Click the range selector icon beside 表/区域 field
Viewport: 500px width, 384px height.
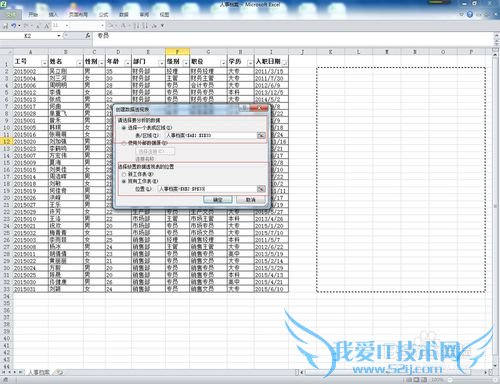click(x=261, y=135)
